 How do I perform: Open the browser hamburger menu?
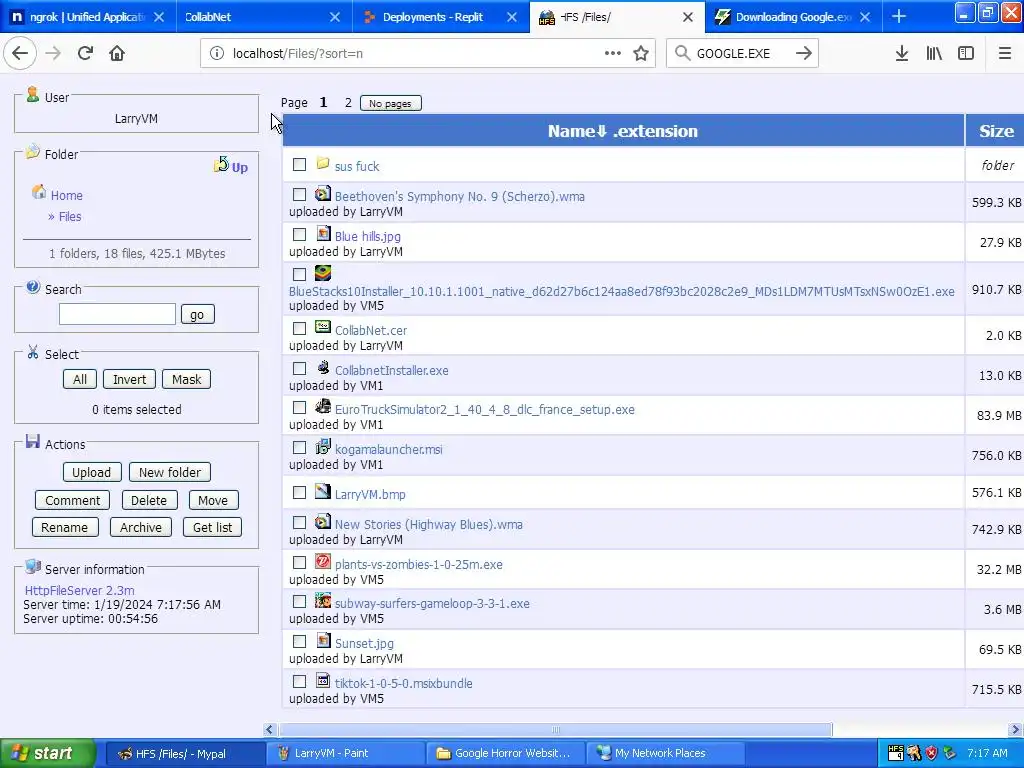click(1004, 53)
